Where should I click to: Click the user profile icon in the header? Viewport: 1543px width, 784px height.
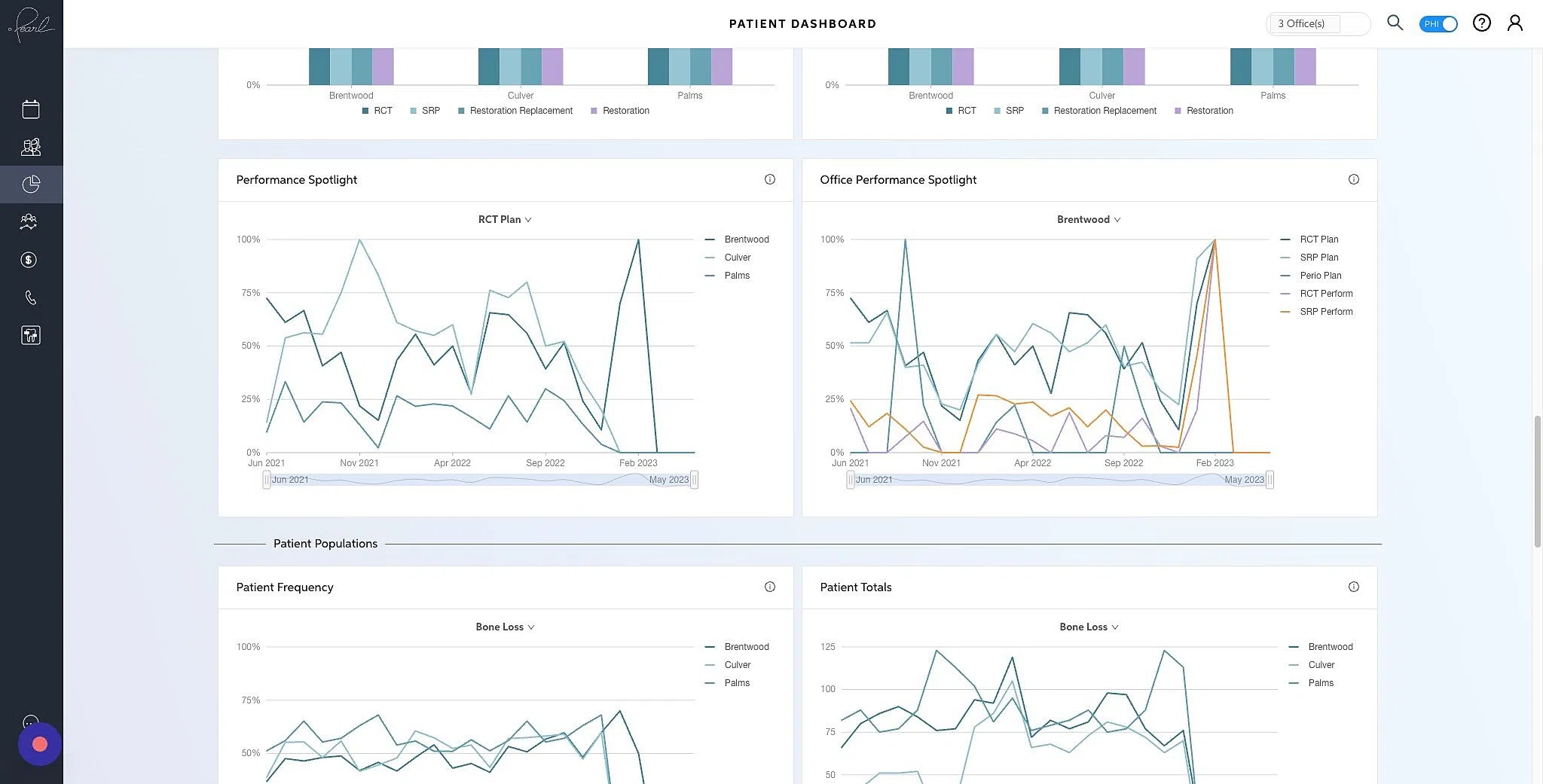tap(1515, 23)
